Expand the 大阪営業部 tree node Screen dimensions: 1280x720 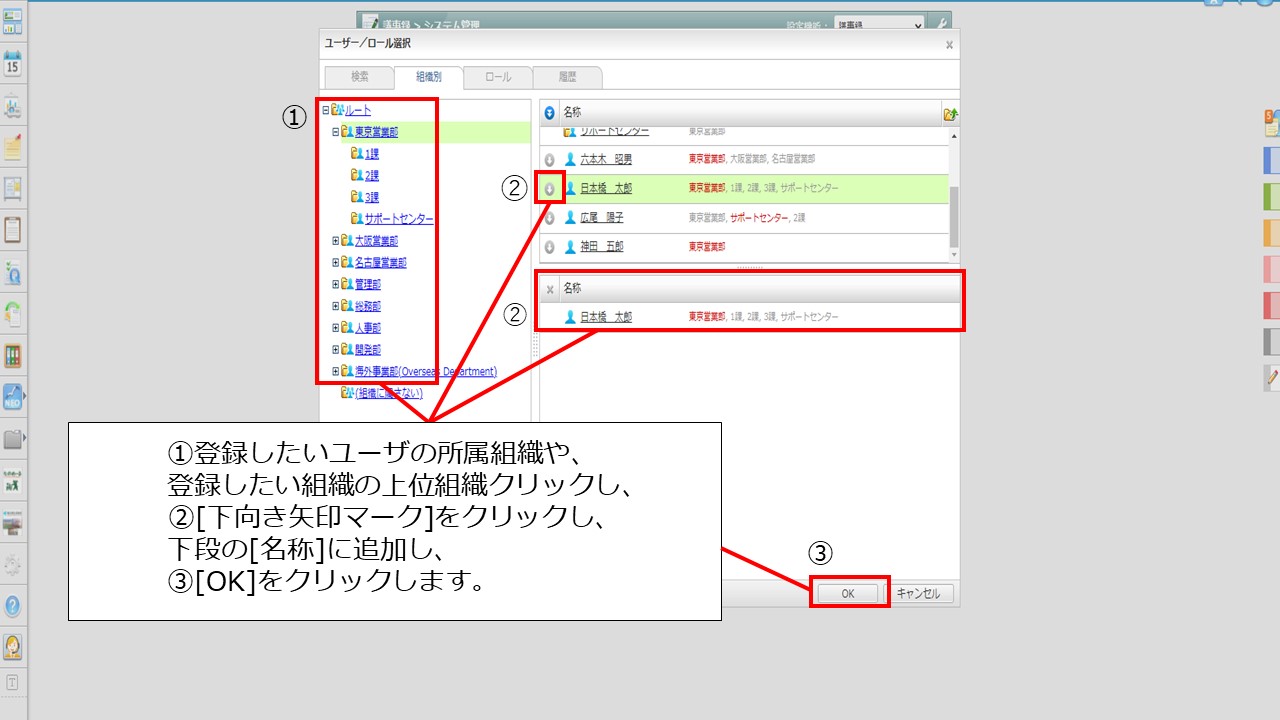point(336,241)
